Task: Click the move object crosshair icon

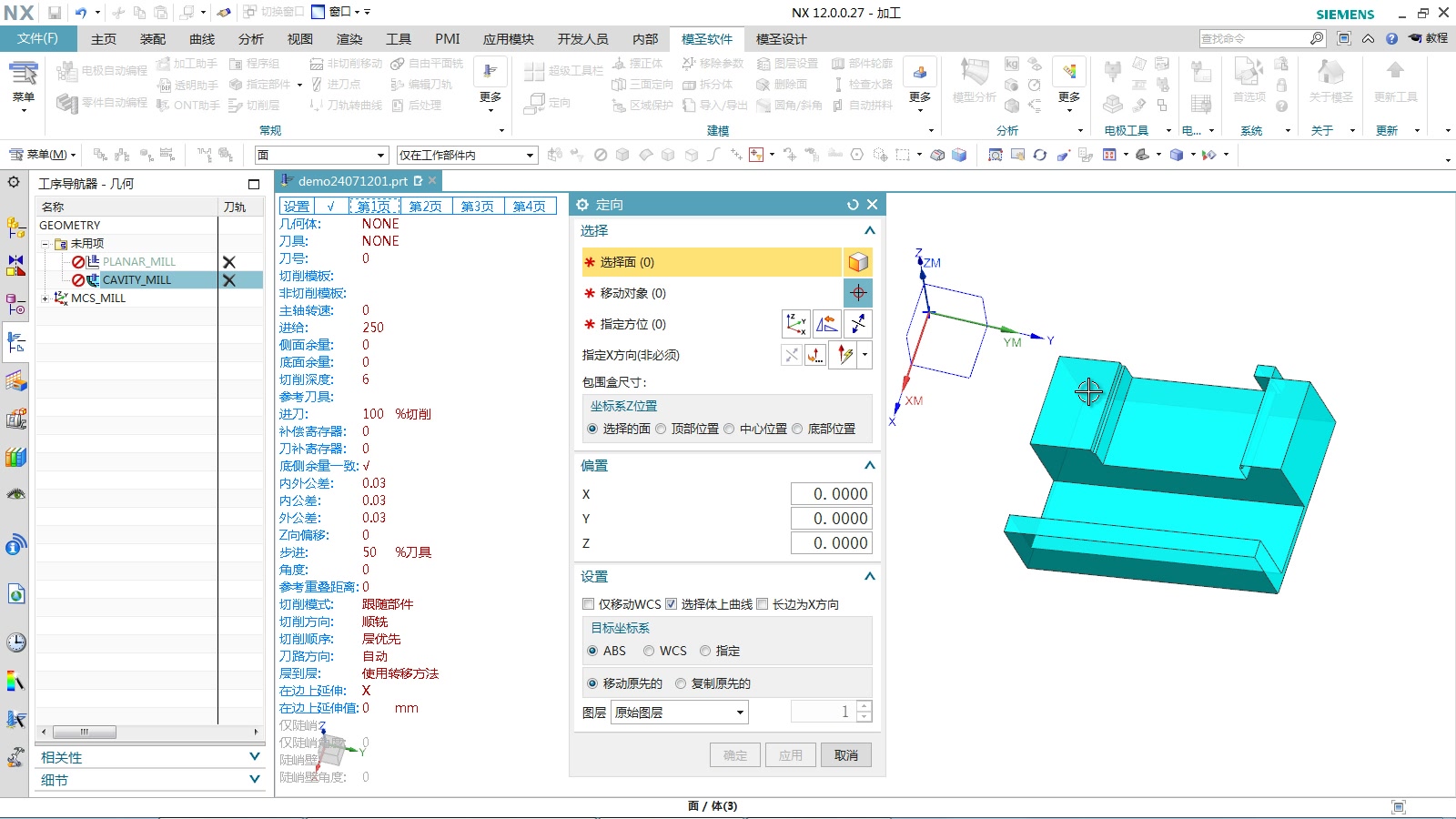Action: coord(858,293)
